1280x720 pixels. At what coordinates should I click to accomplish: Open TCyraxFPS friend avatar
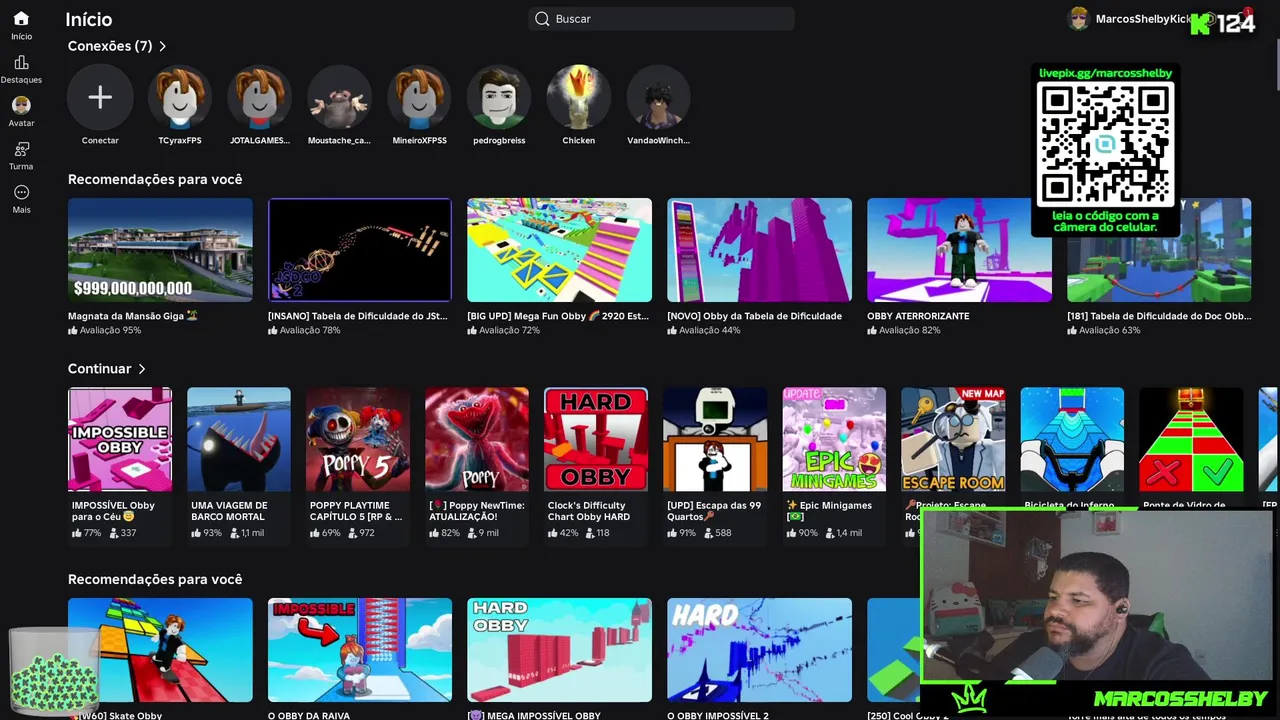tap(180, 97)
